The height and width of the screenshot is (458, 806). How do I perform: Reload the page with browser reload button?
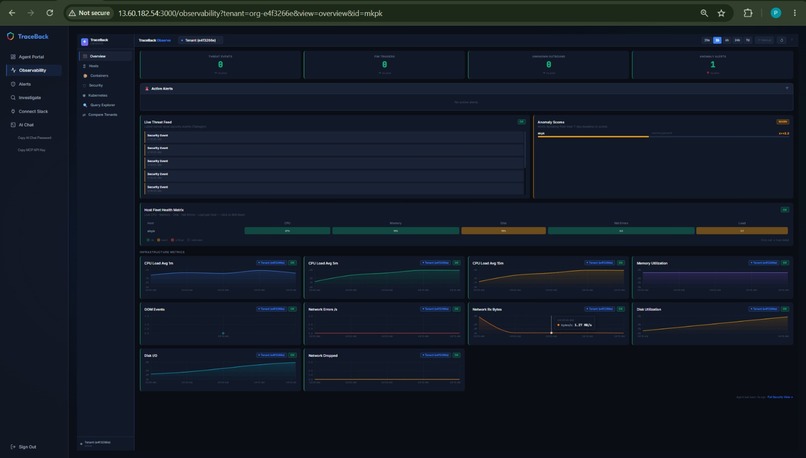tap(49, 13)
